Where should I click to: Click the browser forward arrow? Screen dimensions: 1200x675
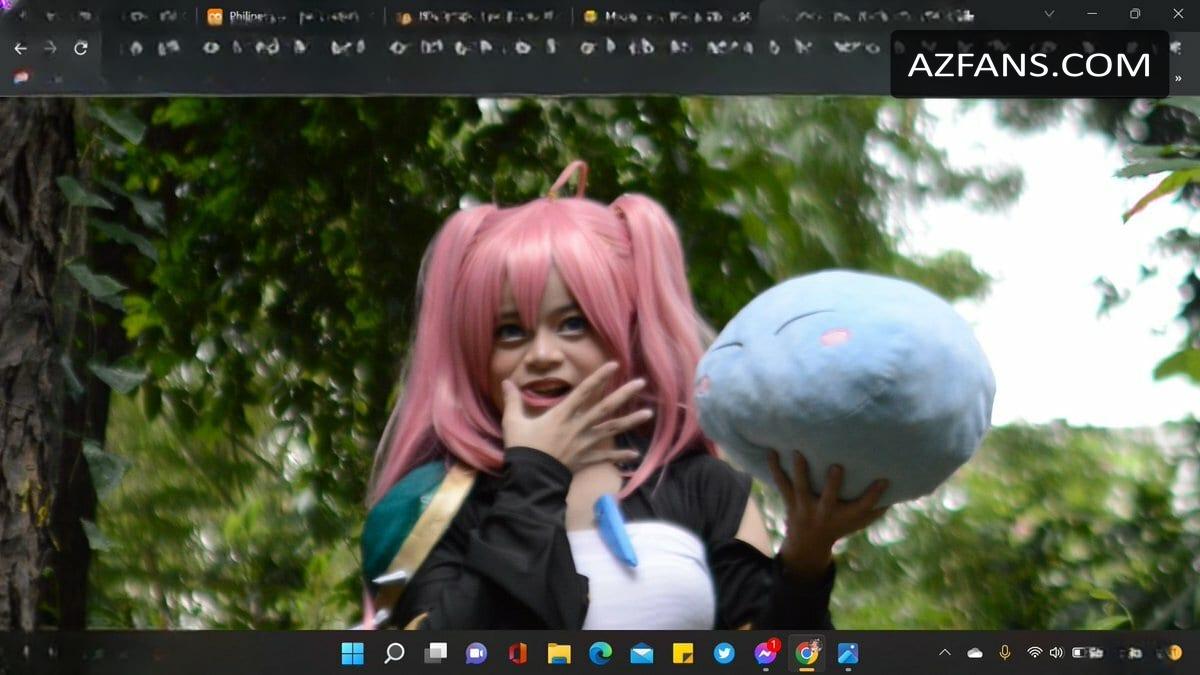tap(49, 48)
